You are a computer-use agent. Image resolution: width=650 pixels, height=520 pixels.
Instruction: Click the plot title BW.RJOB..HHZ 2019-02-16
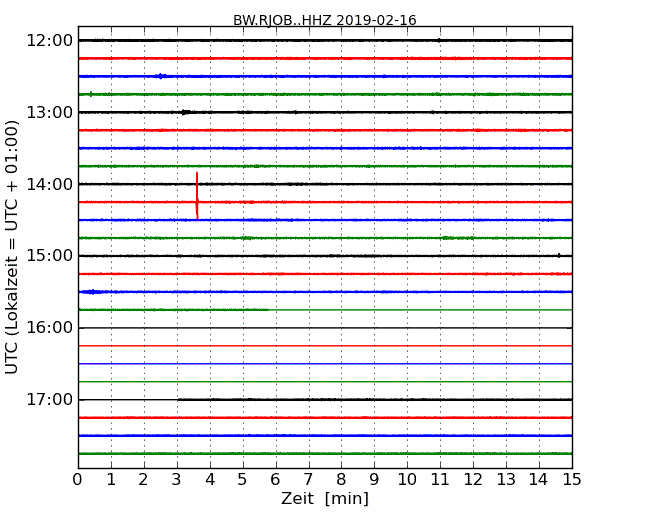click(325, 20)
